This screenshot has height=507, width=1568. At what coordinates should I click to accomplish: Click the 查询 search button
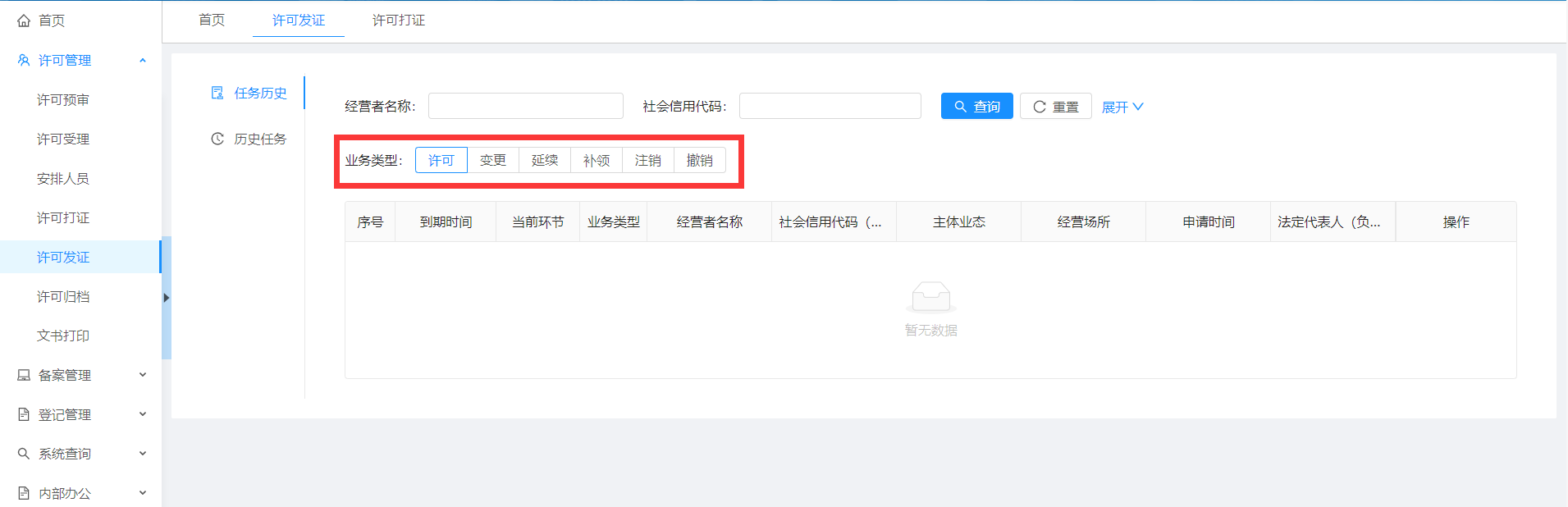[x=976, y=107]
